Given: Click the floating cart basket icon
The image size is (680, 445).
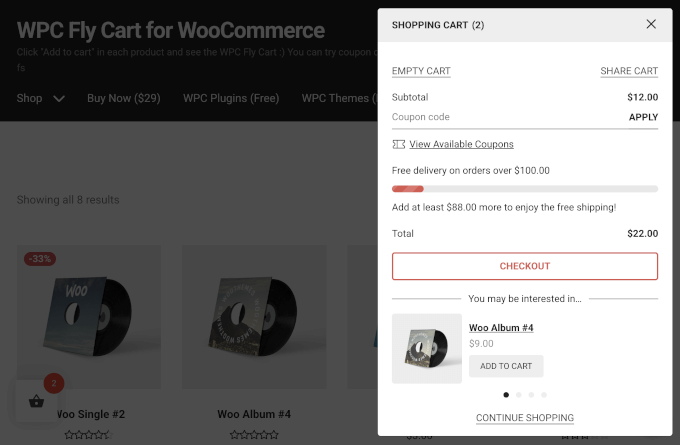Looking at the screenshot, I should (x=36, y=402).
